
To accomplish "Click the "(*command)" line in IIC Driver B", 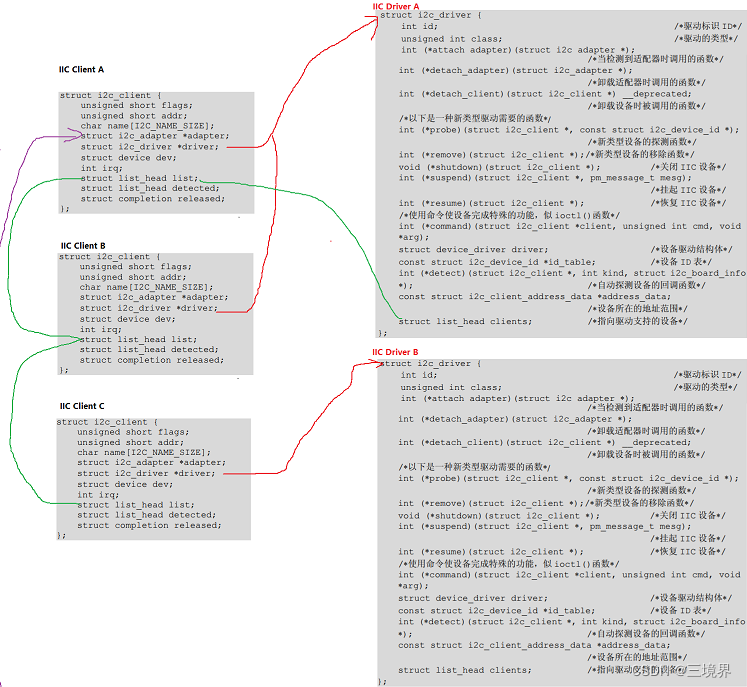I will pos(570,575).
